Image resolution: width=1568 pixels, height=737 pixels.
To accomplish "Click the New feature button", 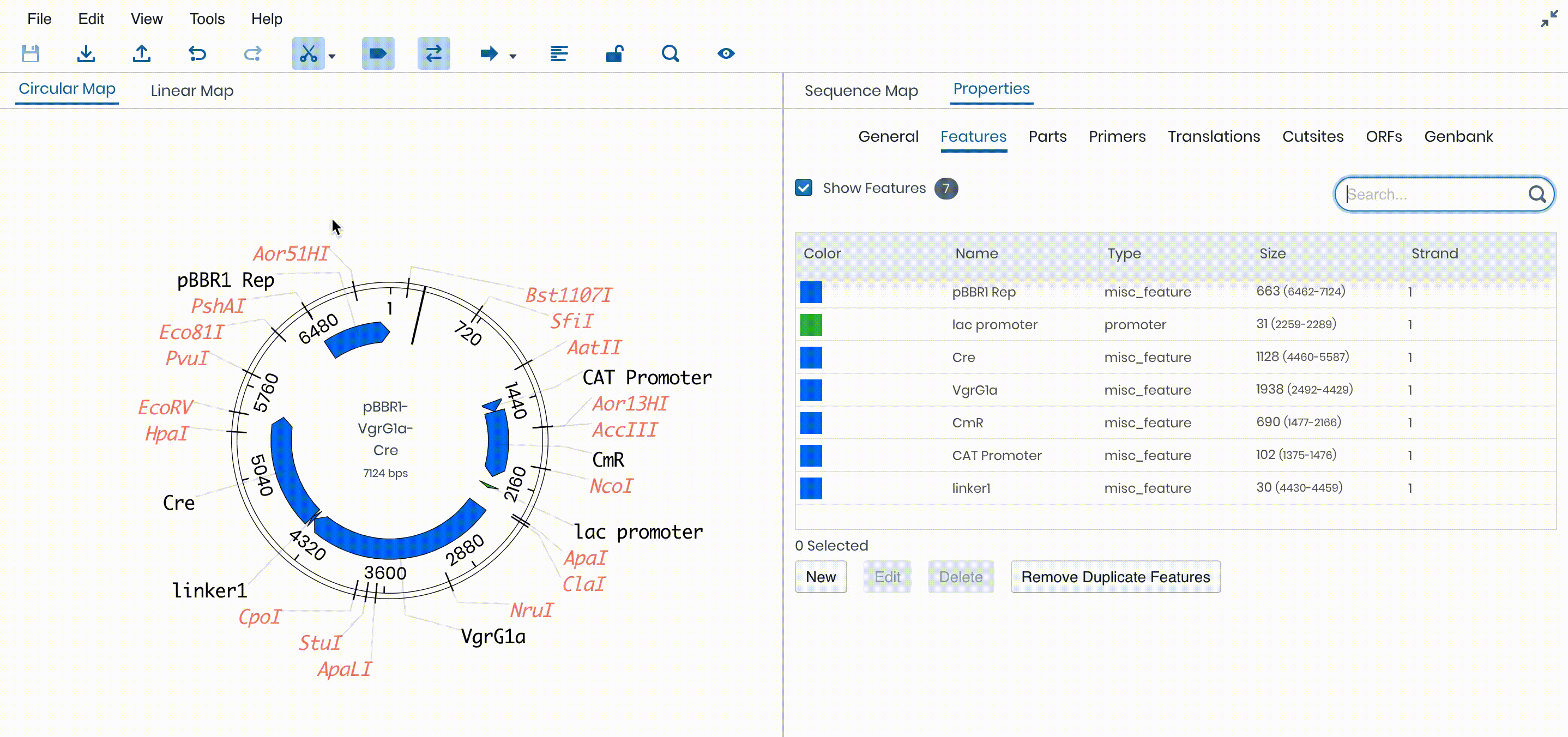I will [820, 576].
